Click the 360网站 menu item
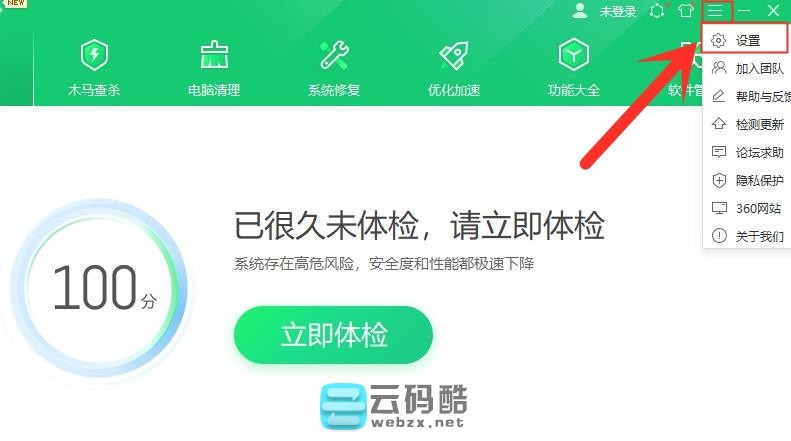Screen dimensions: 791x441 click(x=747, y=208)
